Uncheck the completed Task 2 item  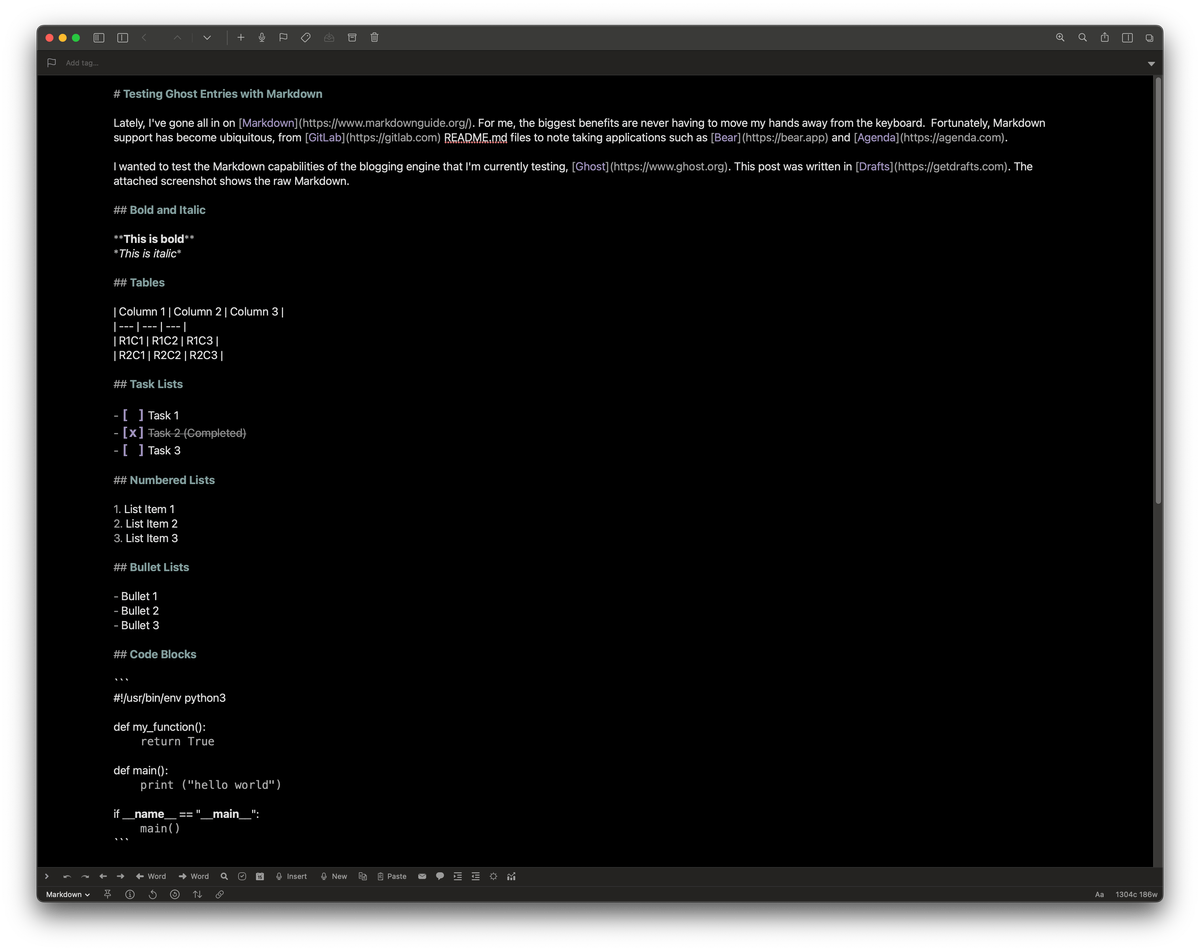(x=131, y=432)
